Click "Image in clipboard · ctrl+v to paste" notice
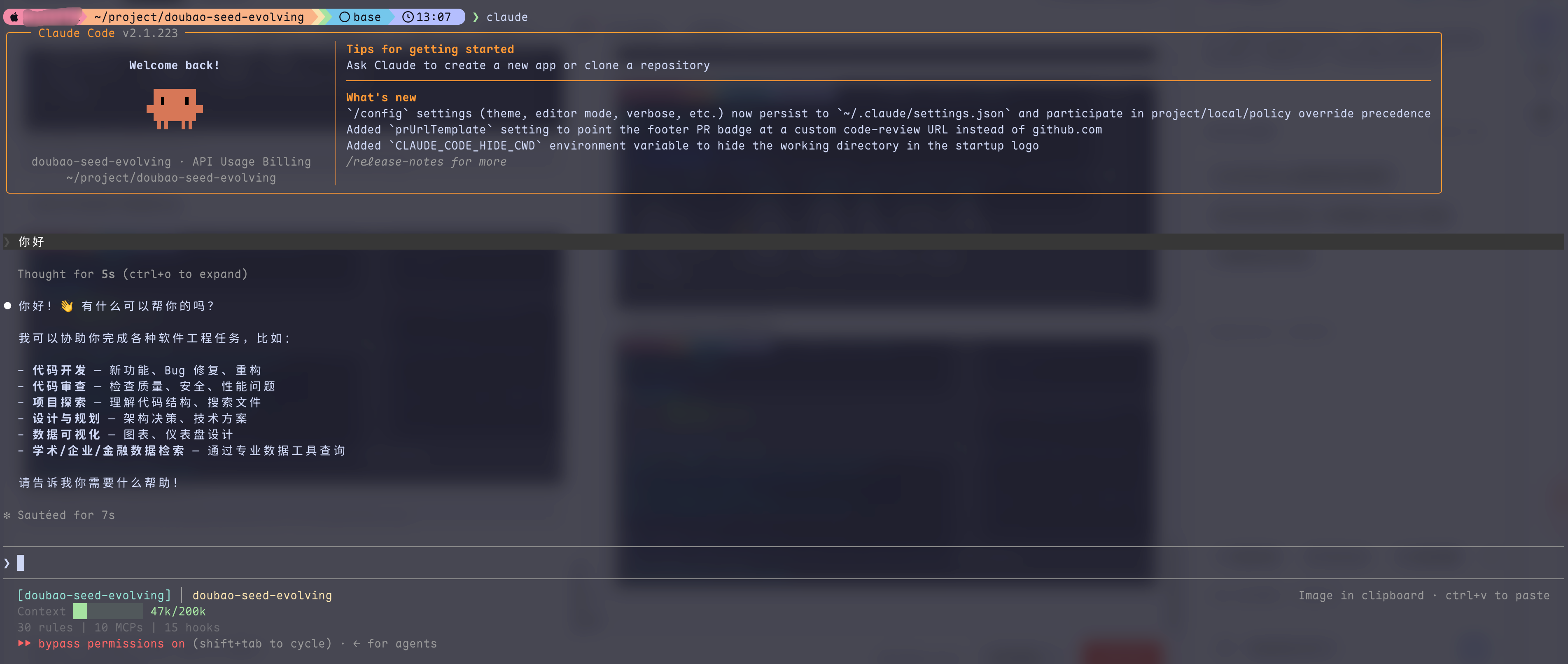This screenshot has height=664, width=1568. point(1424,595)
